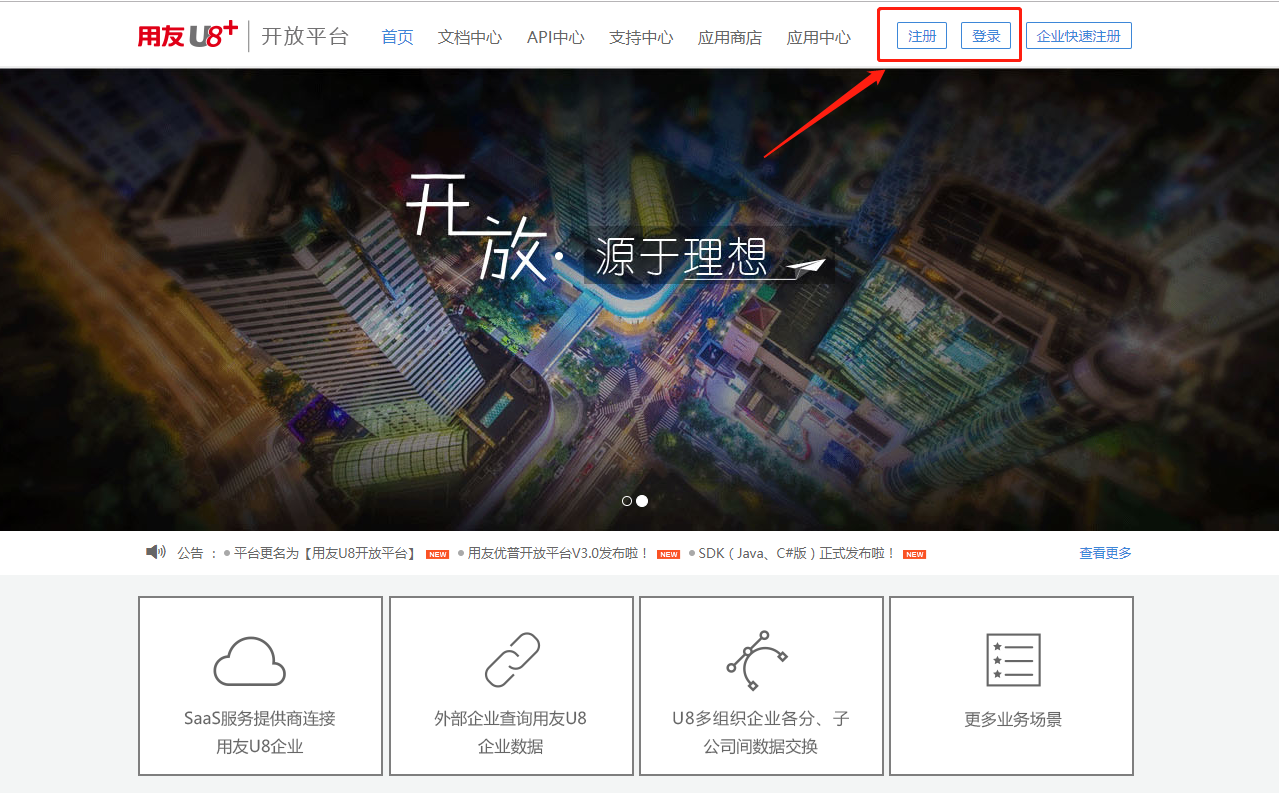This screenshot has height=793, width=1279.
Task: Open the 用友U8开放平台 rename announcement
Action: [x=323, y=553]
